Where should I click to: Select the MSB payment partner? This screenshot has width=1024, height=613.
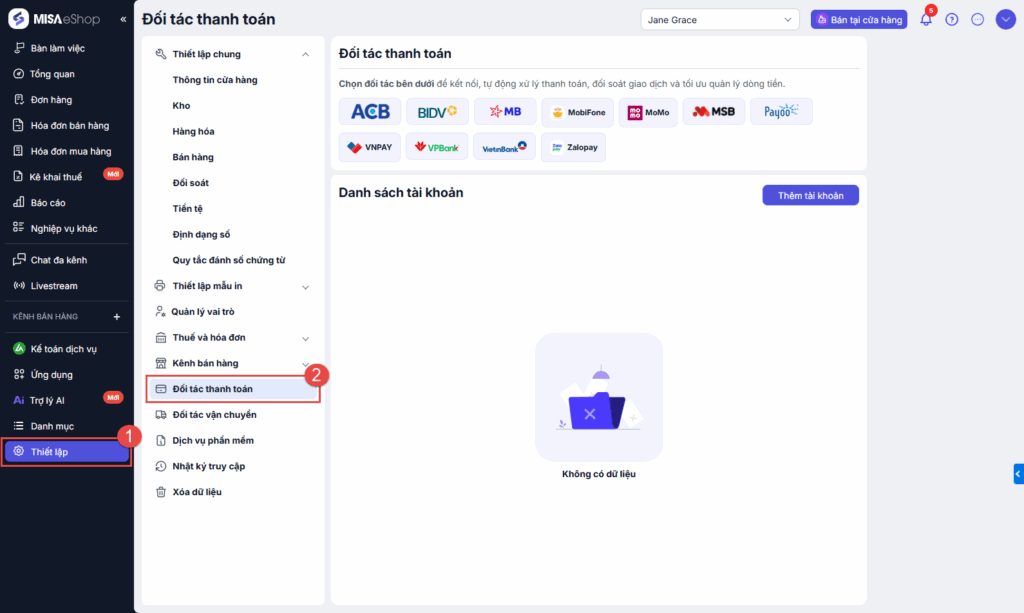click(x=713, y=112)
